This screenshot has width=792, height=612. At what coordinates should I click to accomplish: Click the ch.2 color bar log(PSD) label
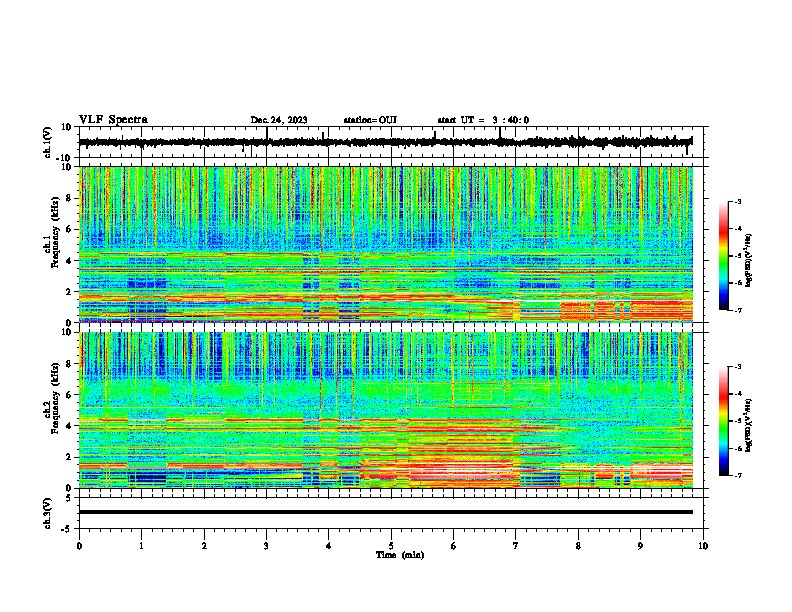click(749, 425)
